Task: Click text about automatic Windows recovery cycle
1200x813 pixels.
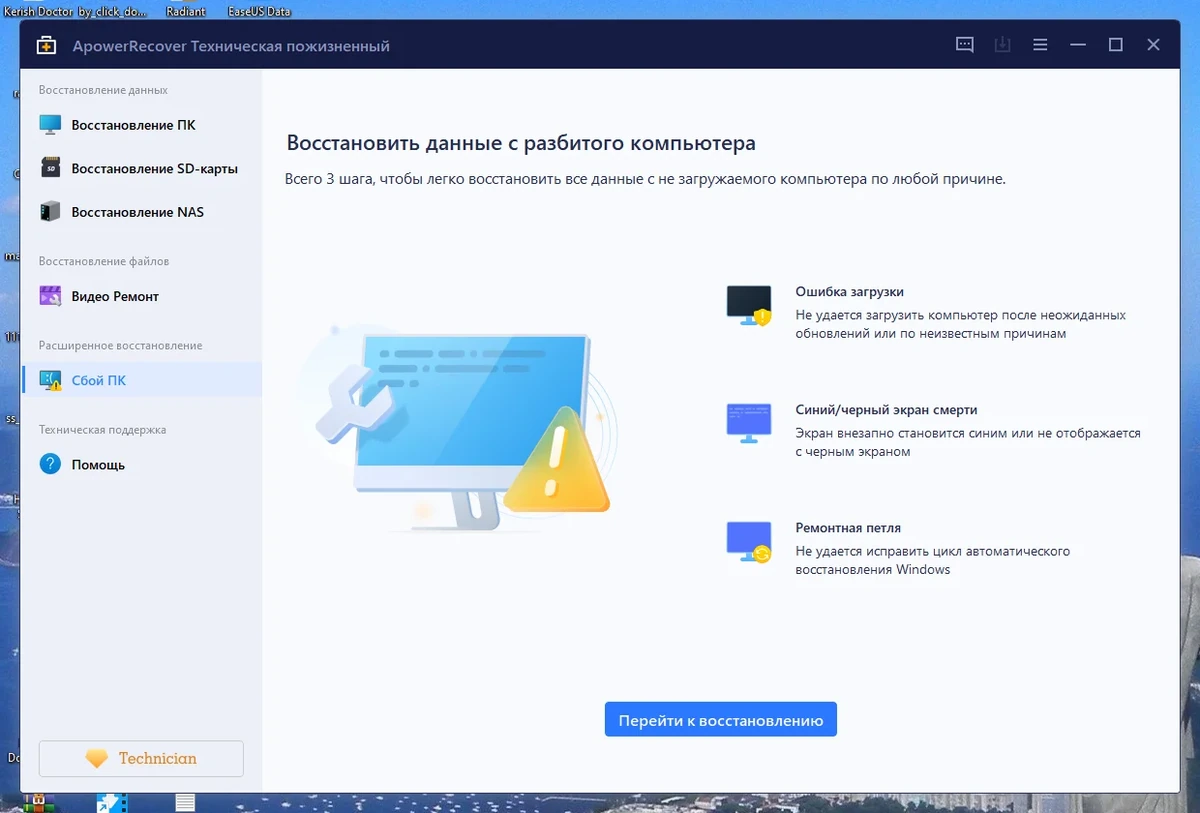Action: click(x=933, y=560)
